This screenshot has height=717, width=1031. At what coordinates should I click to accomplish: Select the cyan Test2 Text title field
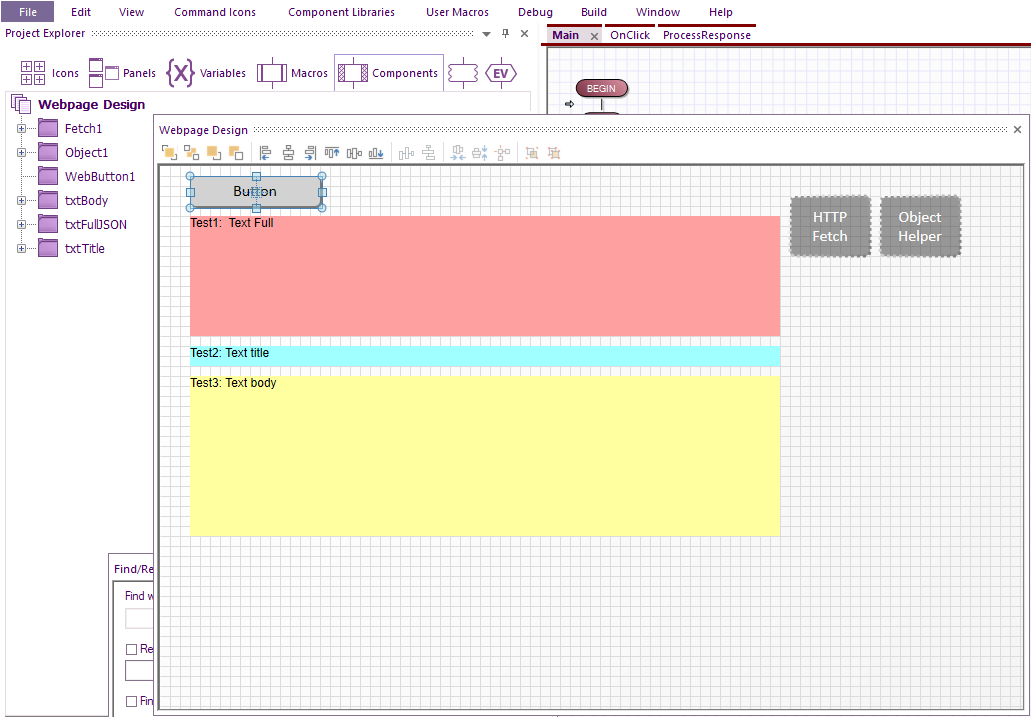tap(485, 356)
